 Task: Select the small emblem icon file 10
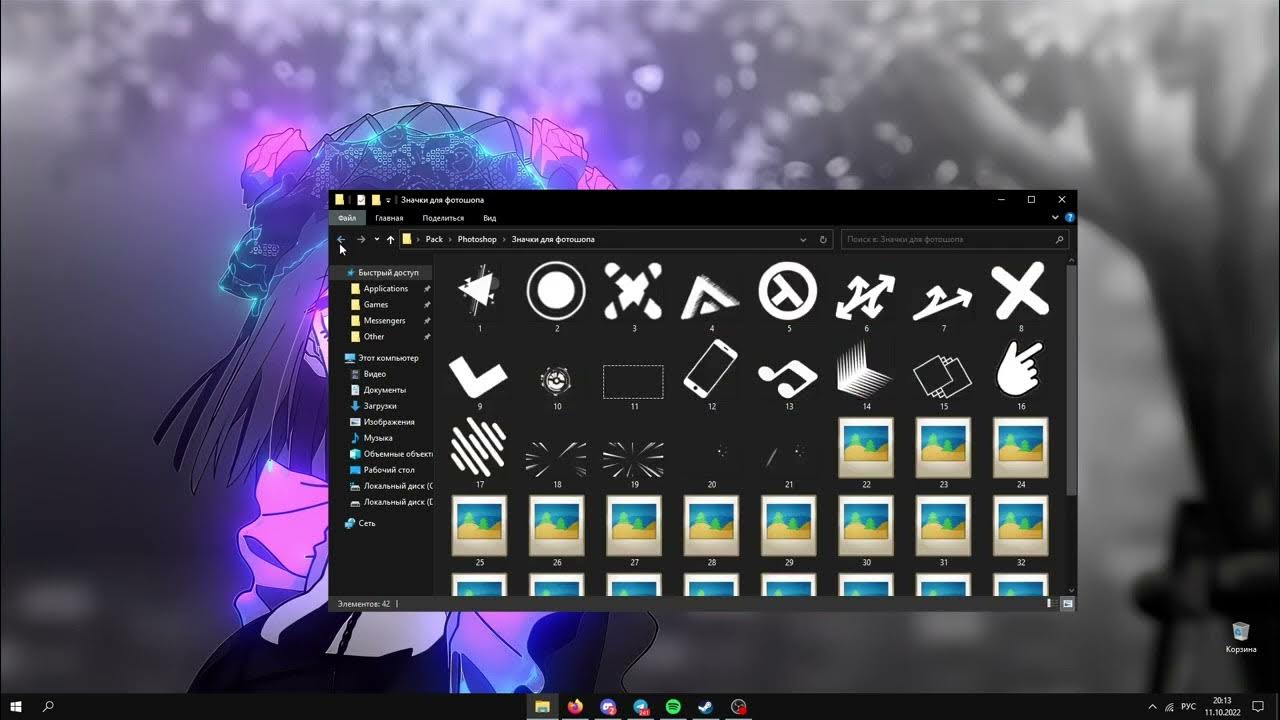click(x=557, y=379)
